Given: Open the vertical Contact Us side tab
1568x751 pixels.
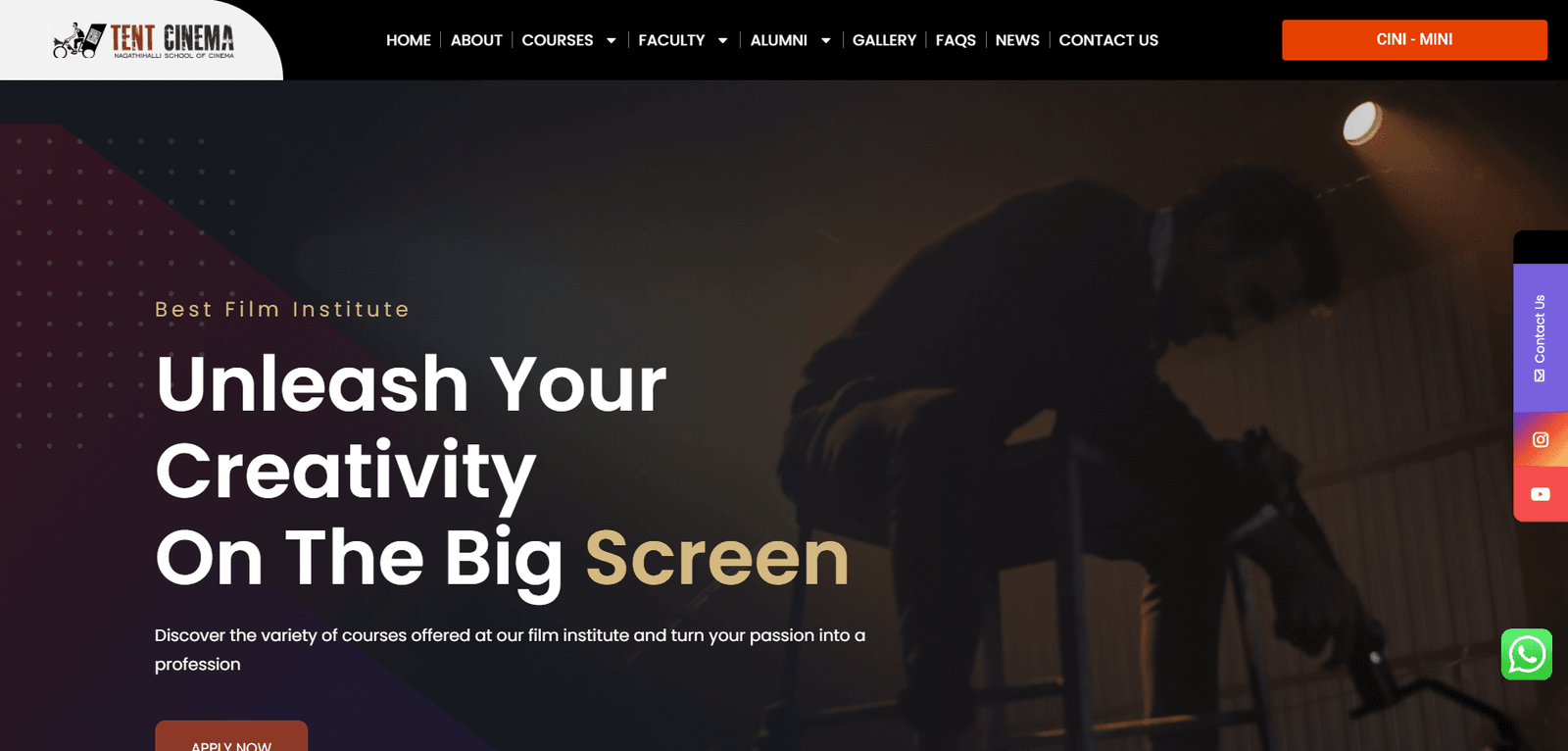Looking at the screenshot, I should point(1541,337).
